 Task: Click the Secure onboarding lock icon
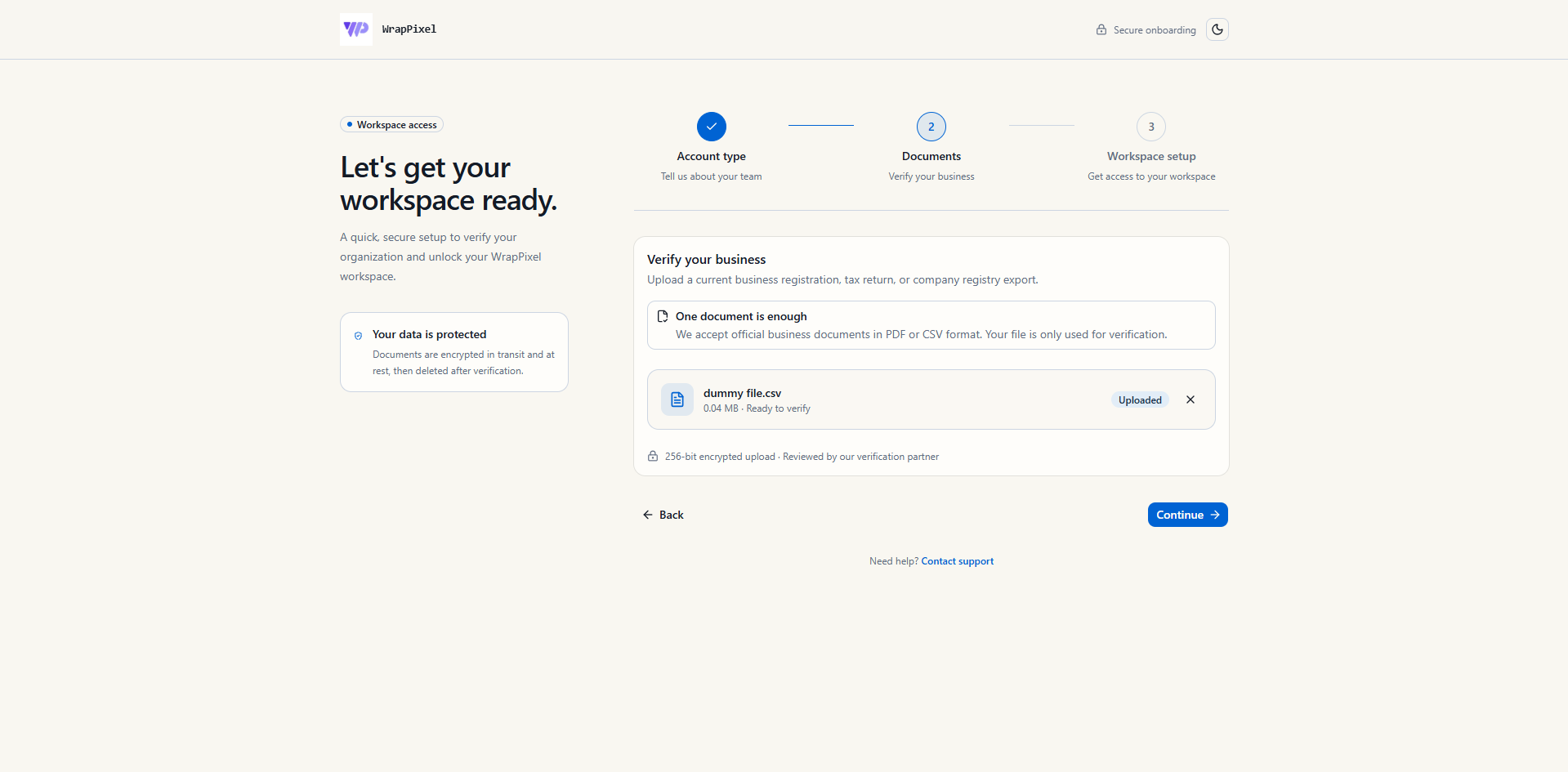pyautogui.click(x=1101, y=30)
